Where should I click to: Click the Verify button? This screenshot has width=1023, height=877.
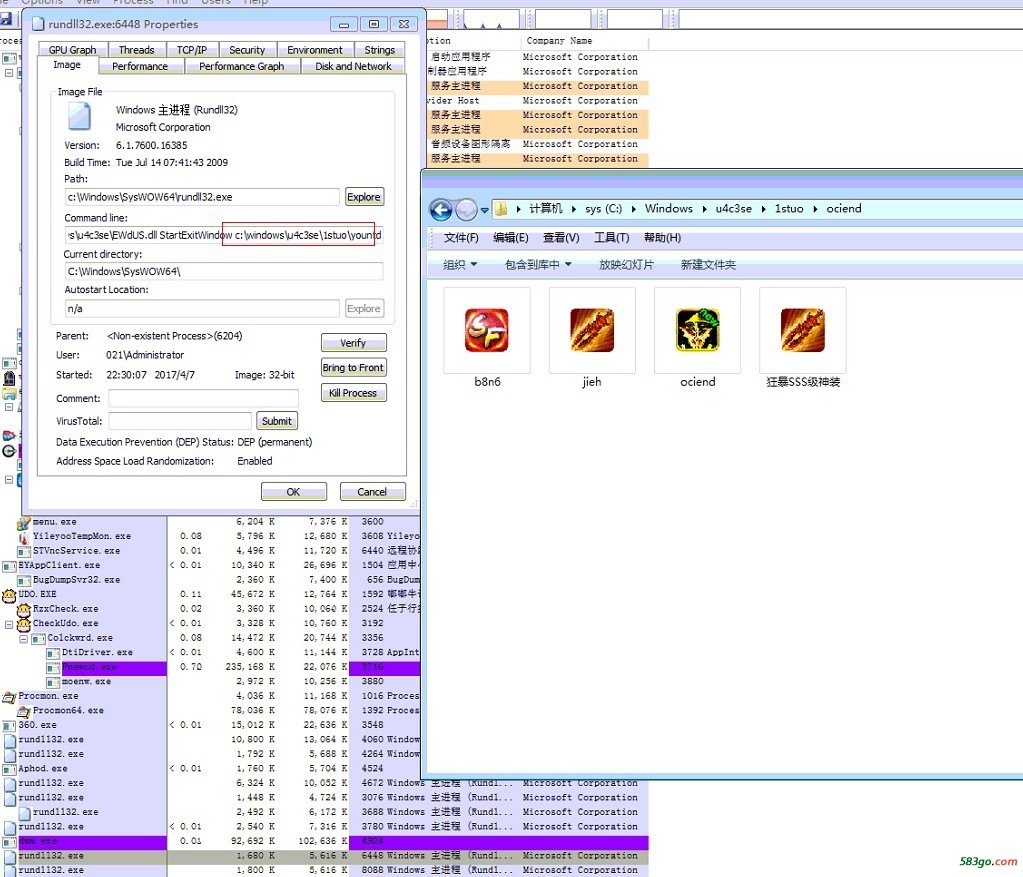pyautogui.click(x=353, y=343)
